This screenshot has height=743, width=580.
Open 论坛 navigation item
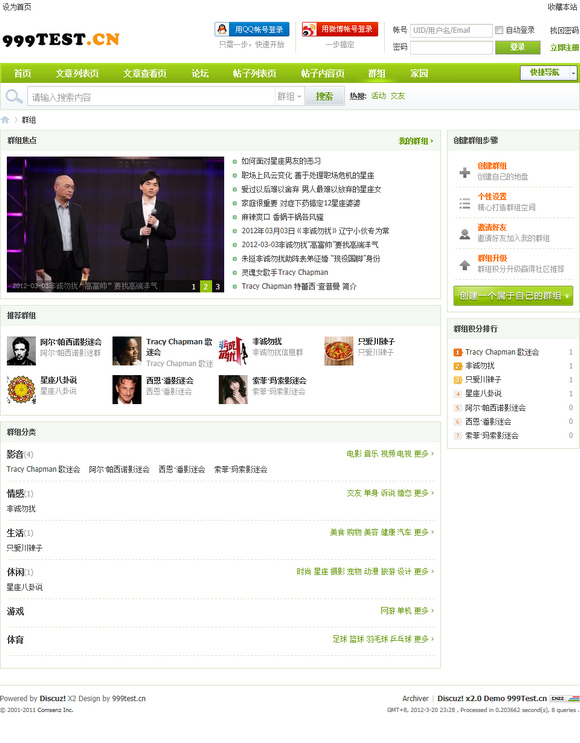click(x=200, y=73)
